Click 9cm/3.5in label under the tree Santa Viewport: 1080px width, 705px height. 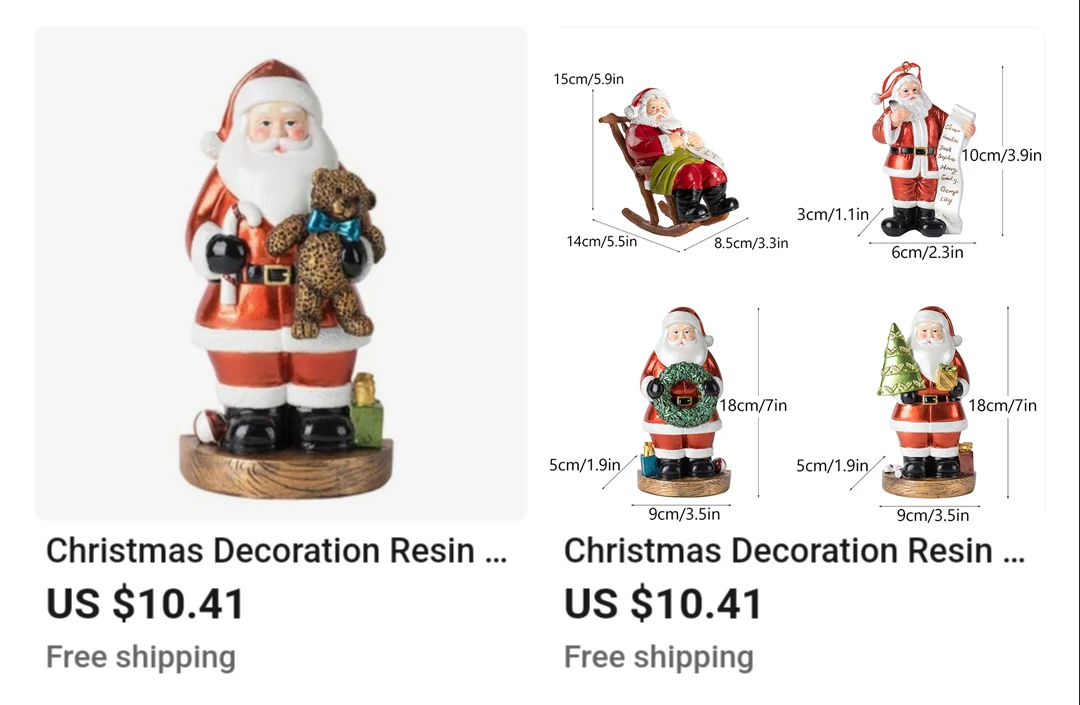pyautogui.click(x=933, y=516)
